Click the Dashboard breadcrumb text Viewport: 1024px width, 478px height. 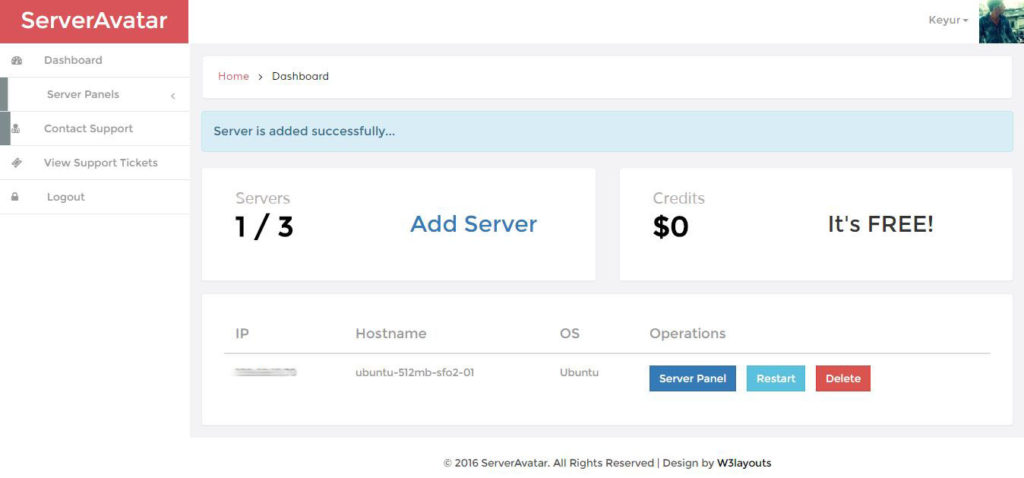(x=300, y=76)
